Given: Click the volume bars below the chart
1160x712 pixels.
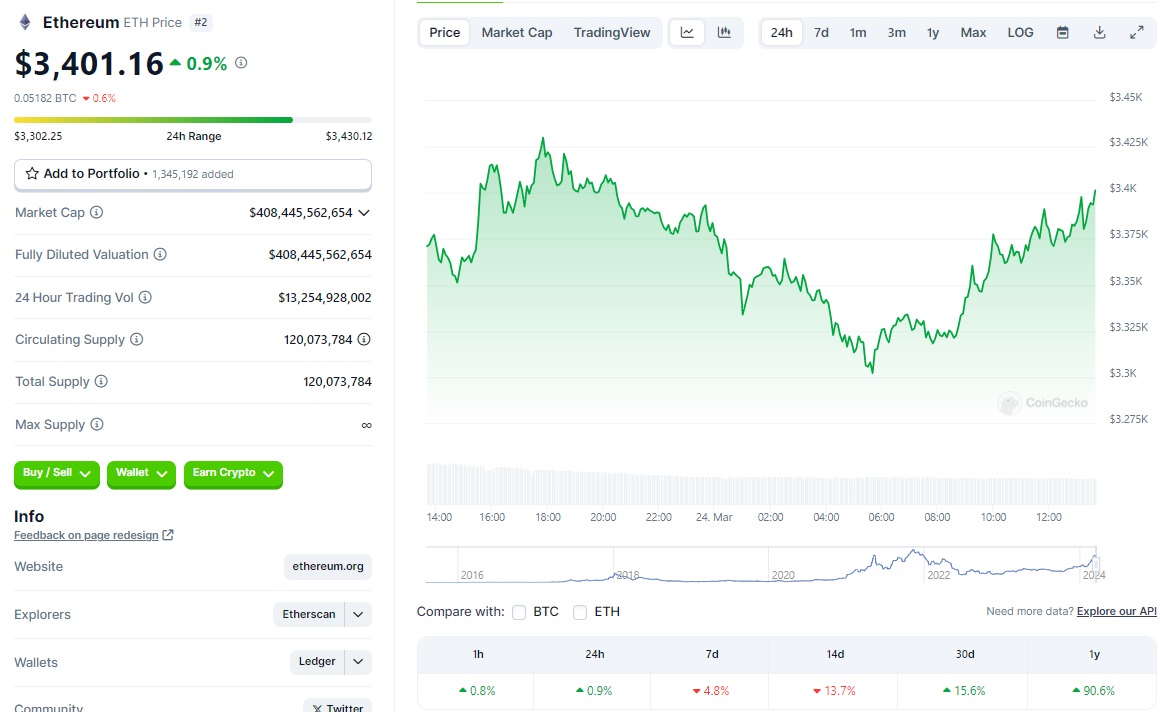Looking at the screenshot, I should [761, 485].
